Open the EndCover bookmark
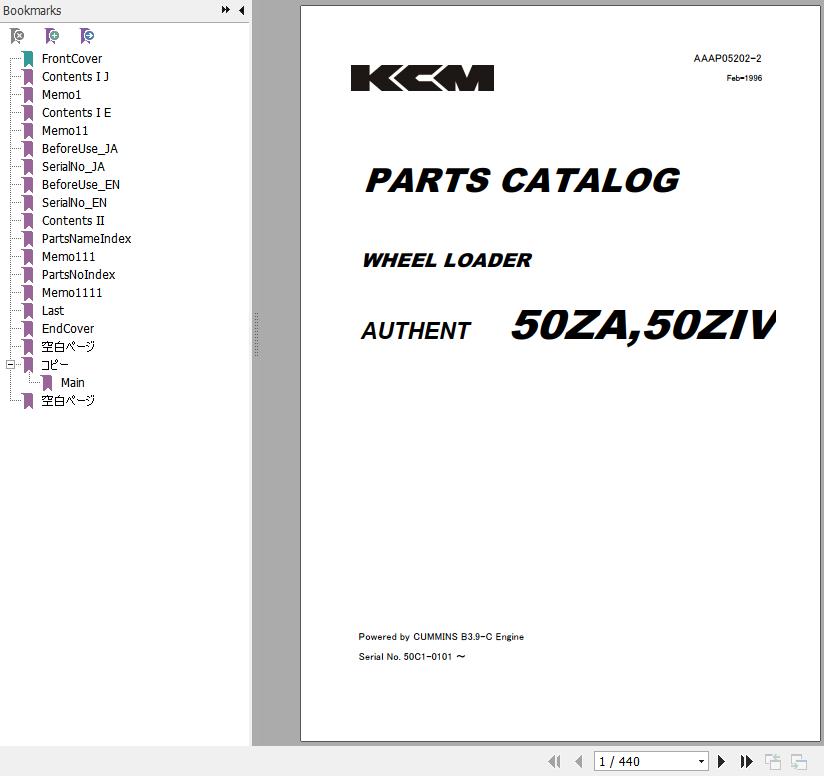The width and height of the screenshot is (824, 776). pyautogui.click(x=68, y=328)
